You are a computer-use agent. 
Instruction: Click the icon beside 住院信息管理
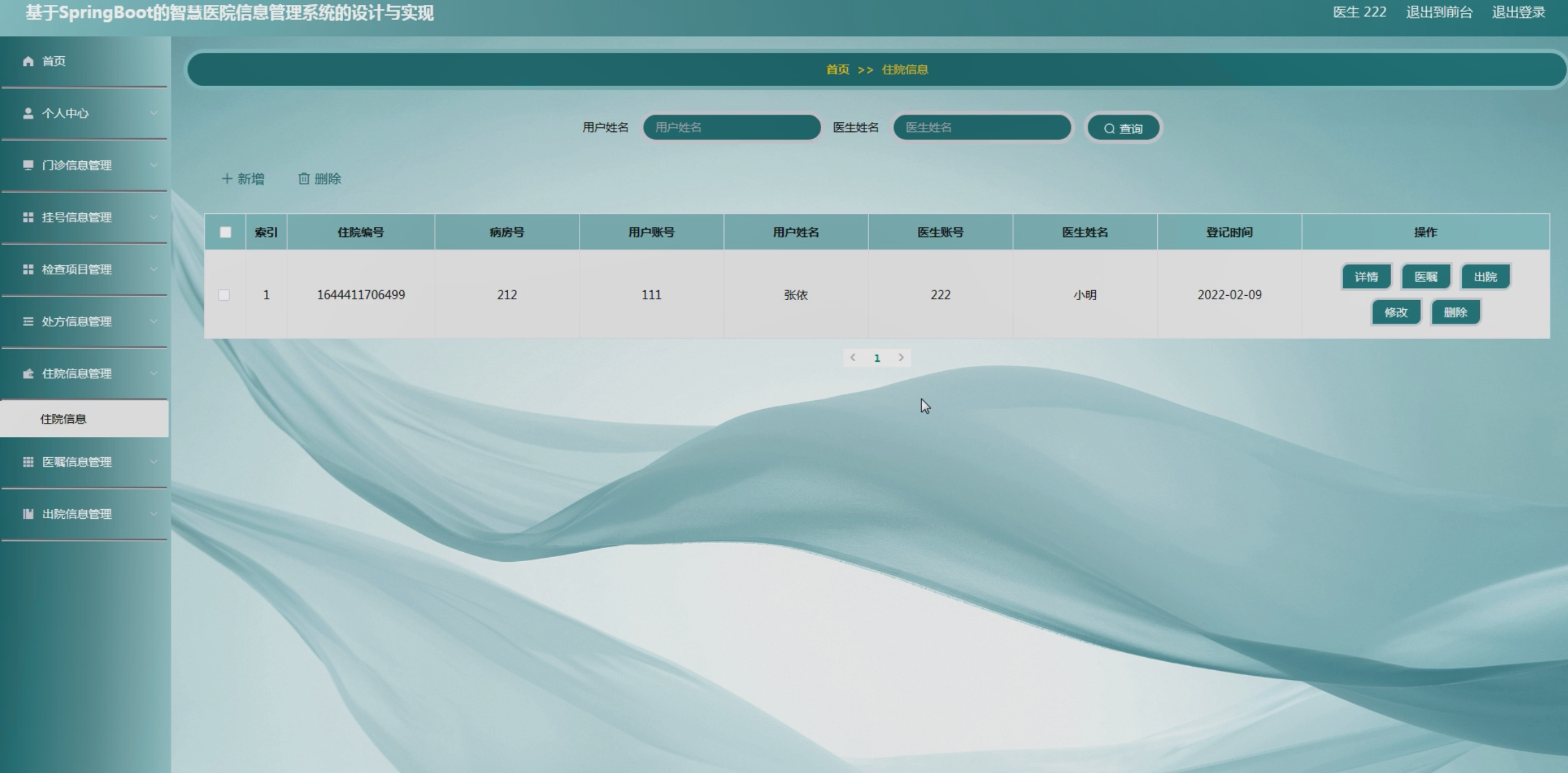(x=28, y=374)
